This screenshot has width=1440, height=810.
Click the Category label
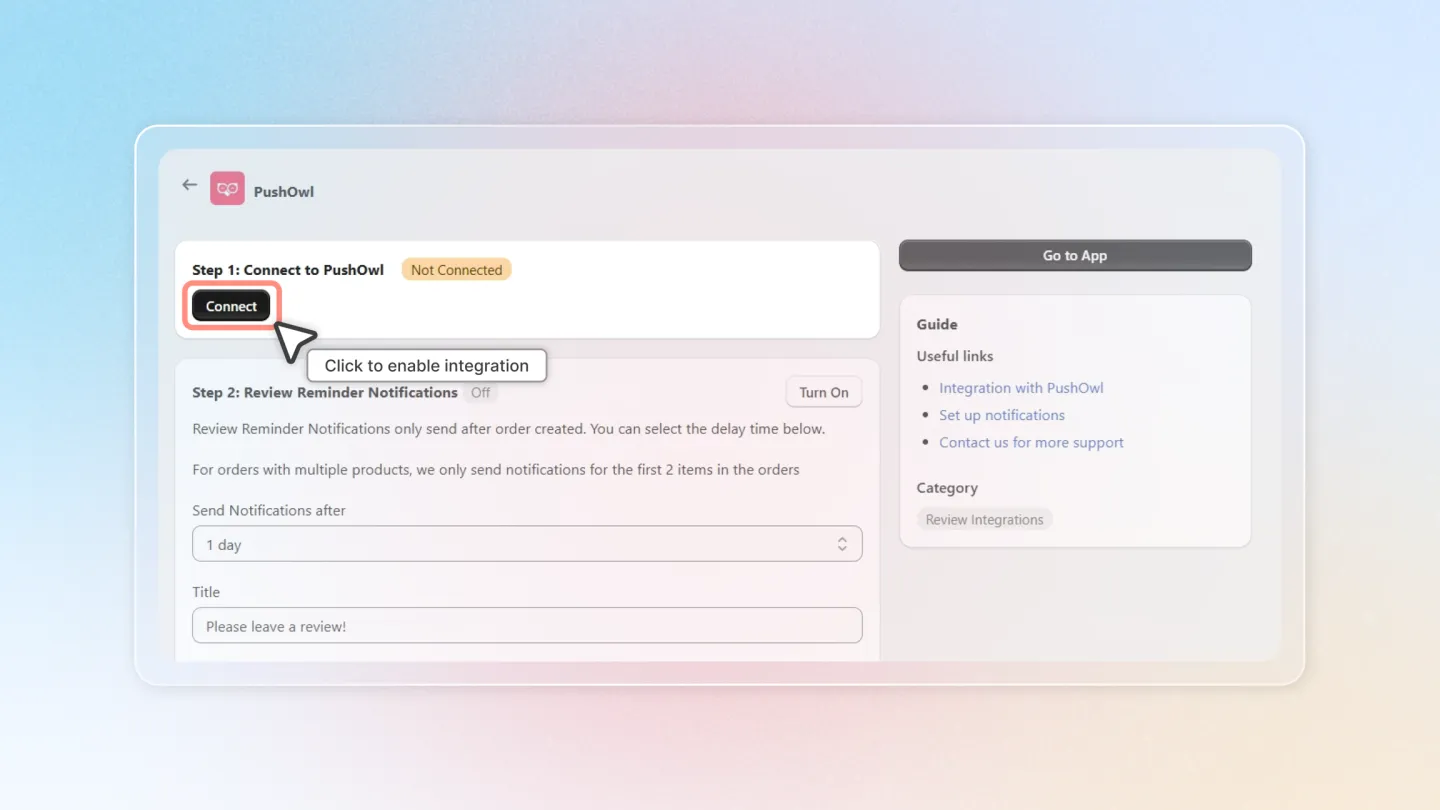(947, 488)
